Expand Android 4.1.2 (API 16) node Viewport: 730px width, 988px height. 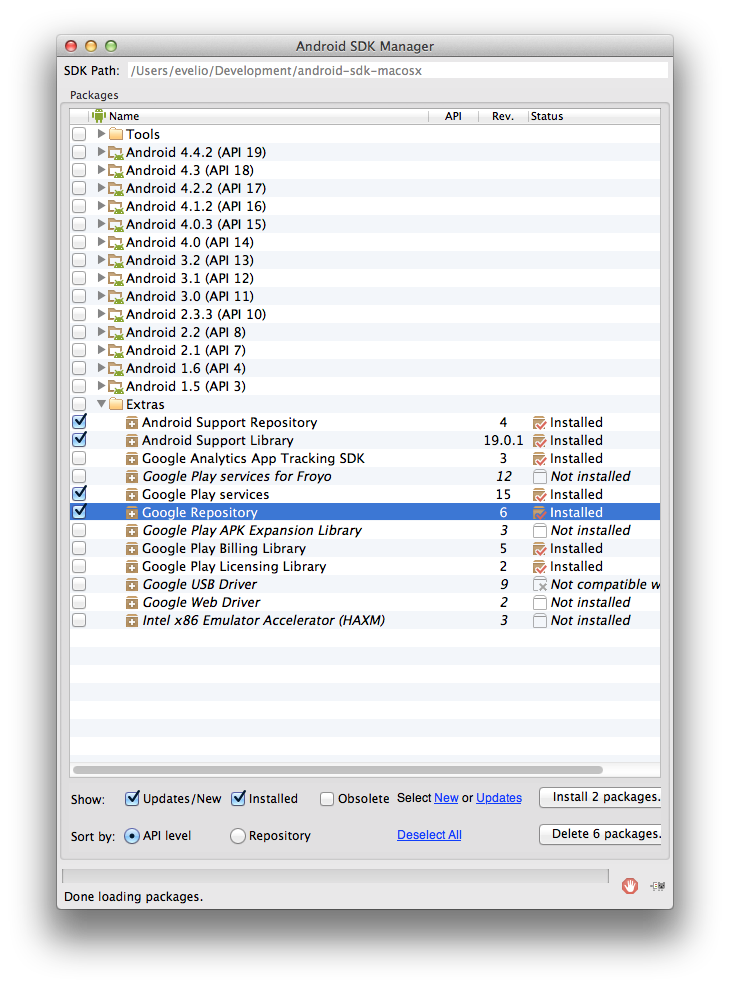point(101,206)
